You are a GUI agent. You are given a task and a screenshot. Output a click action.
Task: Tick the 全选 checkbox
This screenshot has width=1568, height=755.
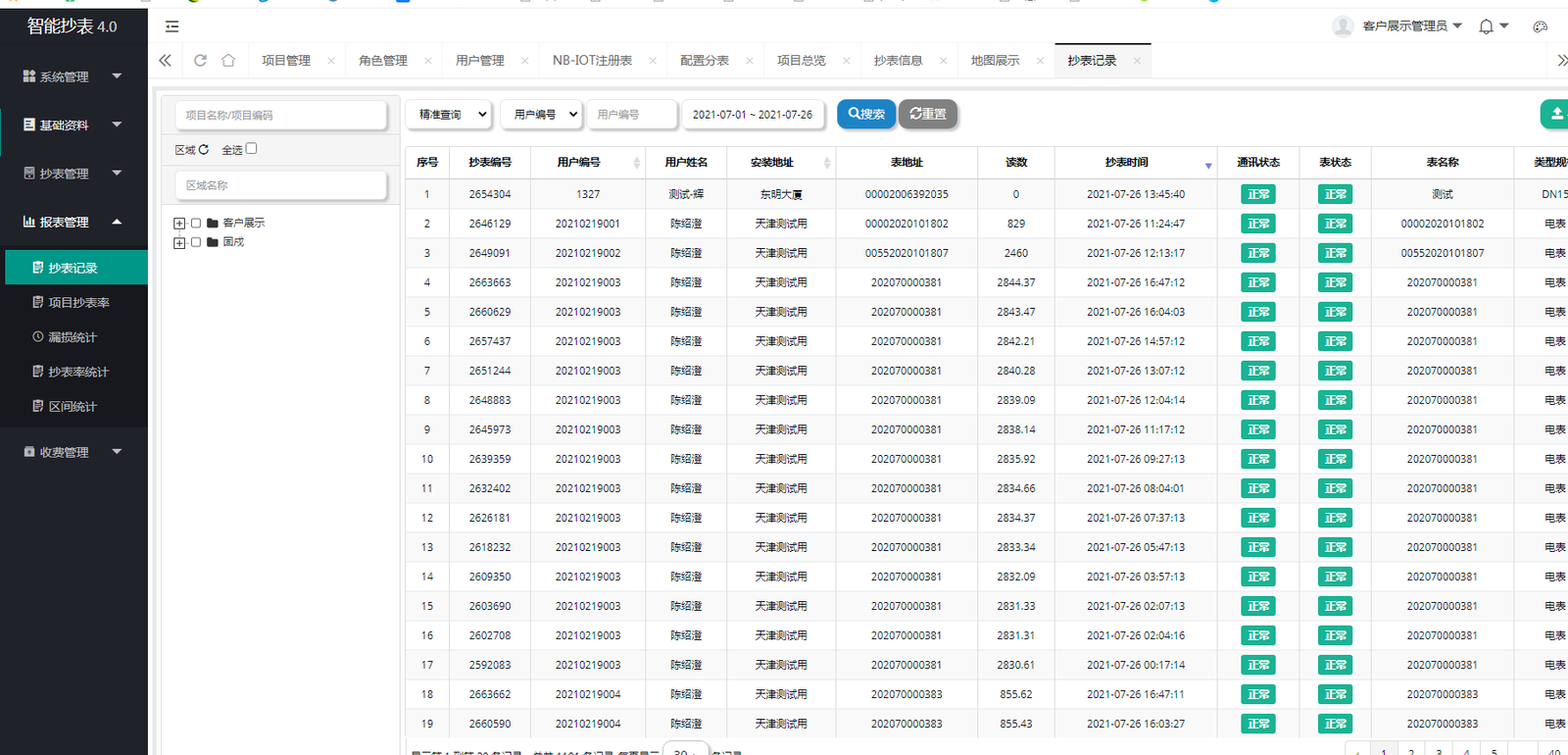tap(251, 149)
